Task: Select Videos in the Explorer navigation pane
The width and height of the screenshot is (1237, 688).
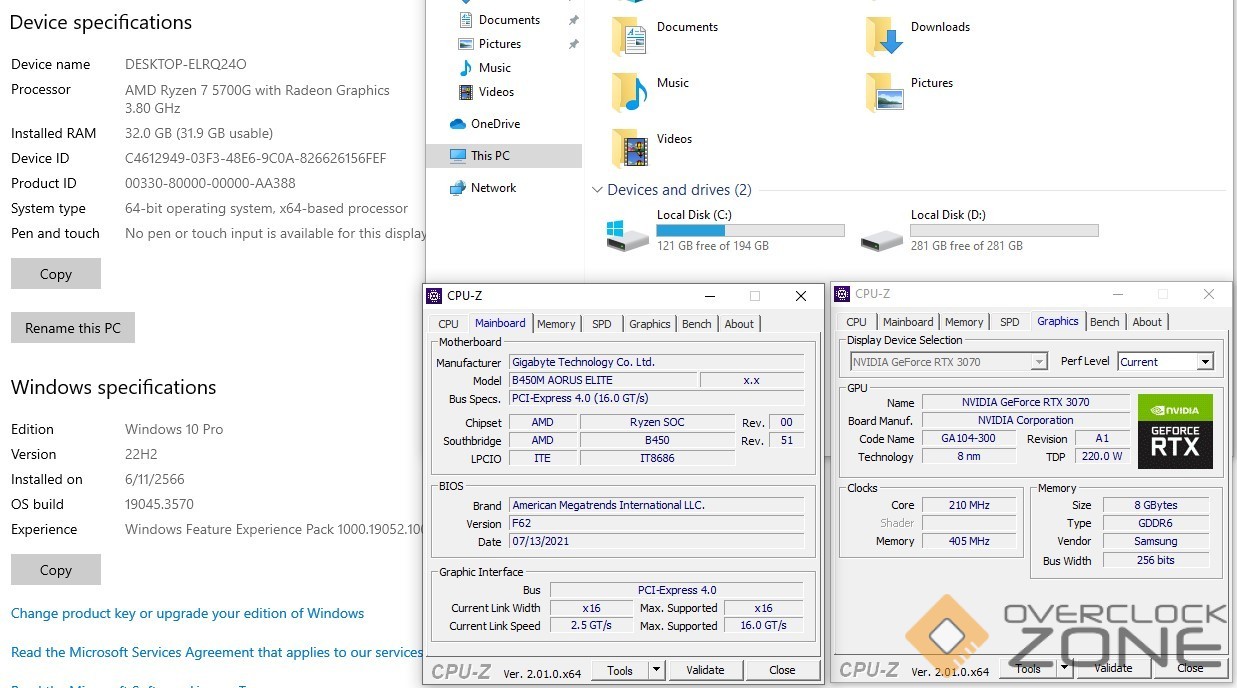Action: (496, 92)
